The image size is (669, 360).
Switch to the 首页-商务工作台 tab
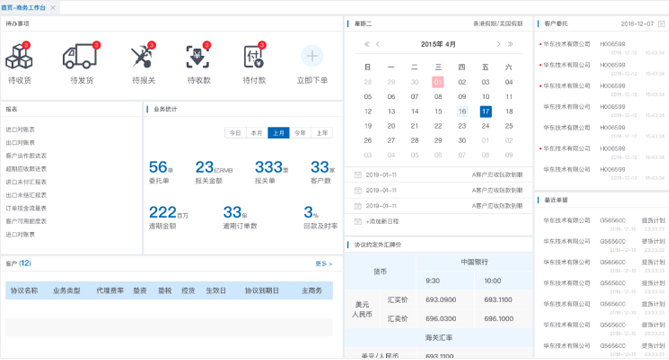pos(23,8)
